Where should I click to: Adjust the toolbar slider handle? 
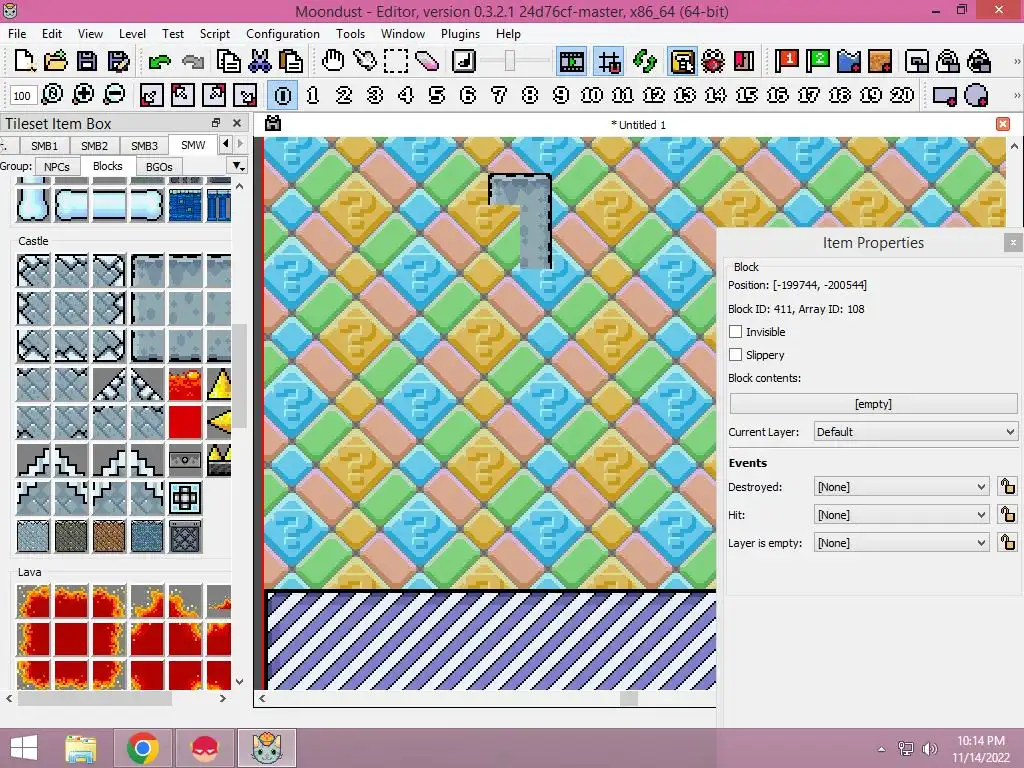pyautogui.click(x=510, y=62)
